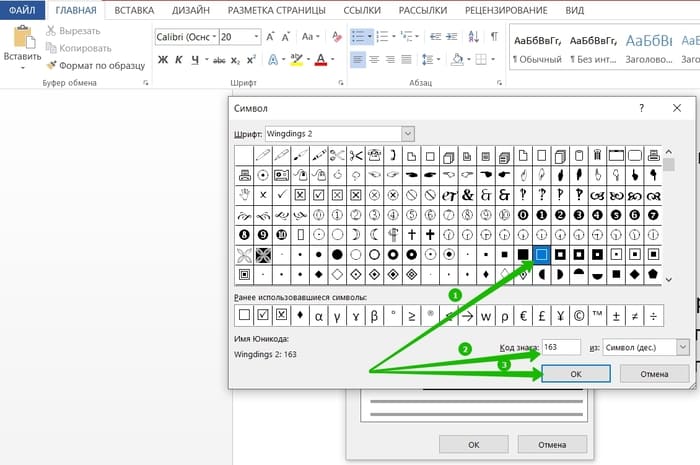Click the Format Painter (Формат по образцу) icon
The height and width of the screenshot is (465, 700).
[x=52, y=66]
